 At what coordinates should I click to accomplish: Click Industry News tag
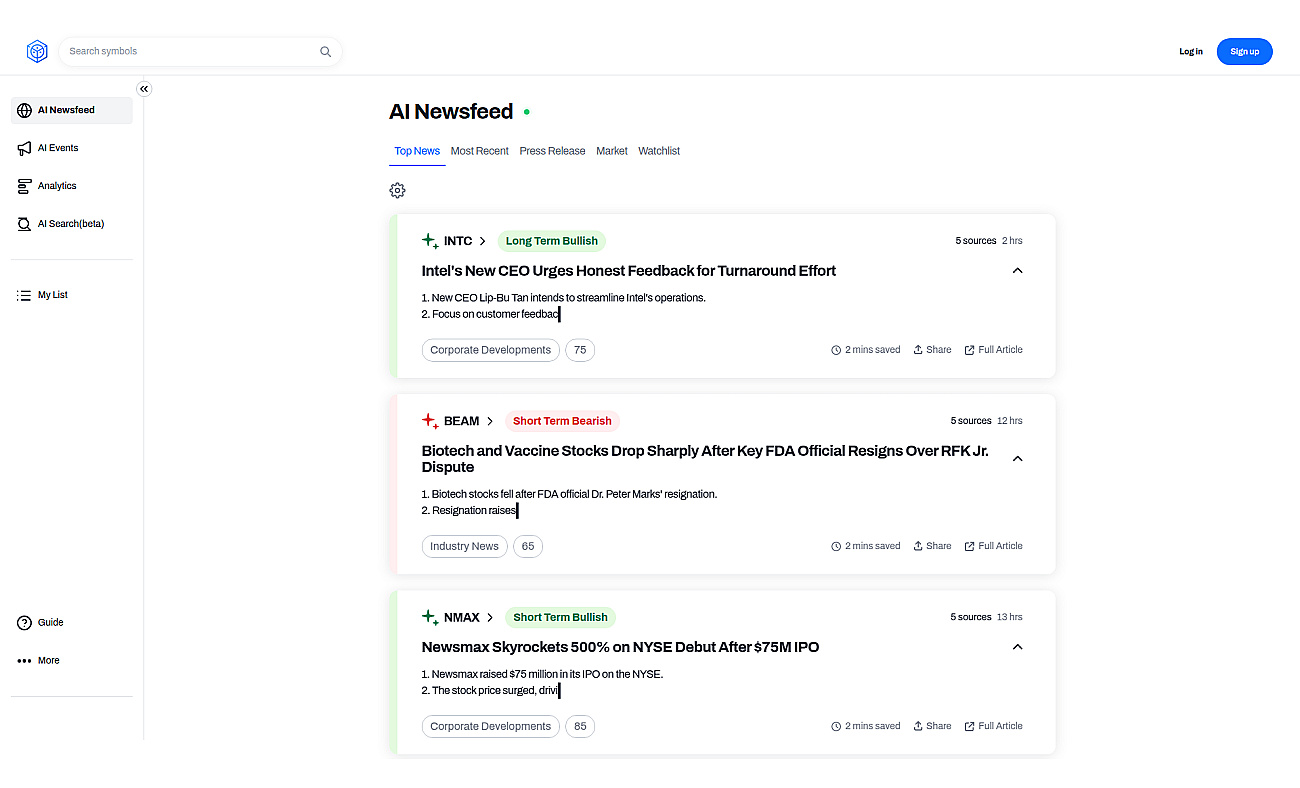click(x=464, y=546)
